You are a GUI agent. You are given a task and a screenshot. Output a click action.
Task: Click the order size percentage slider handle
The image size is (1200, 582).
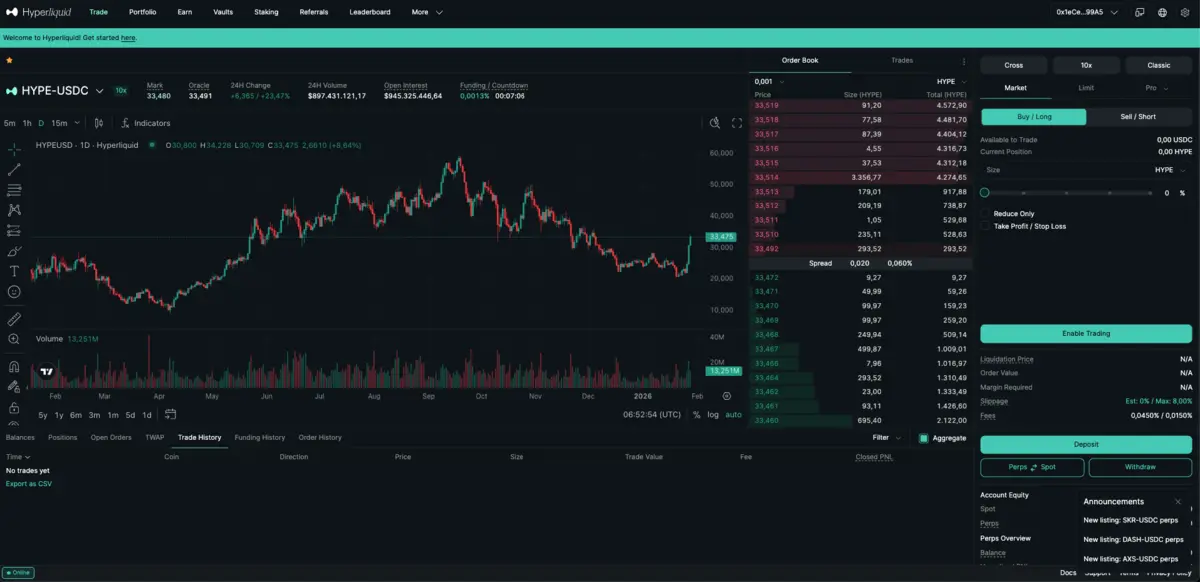coord(985,192)
